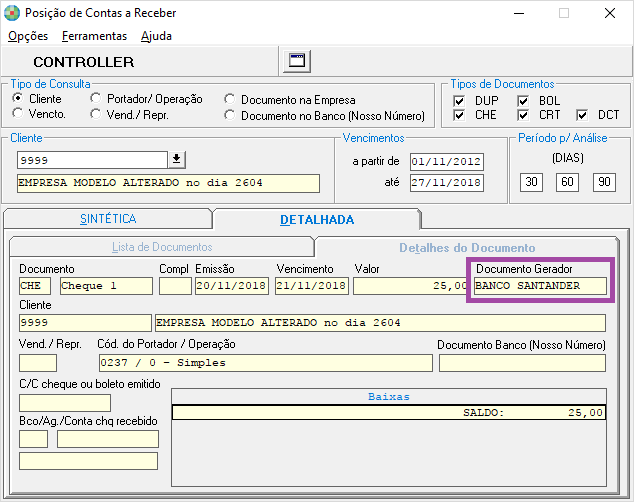Image resolution: width=634 pixels, height=502 pixels.
Task: Minimize the Posição de Contas a Receber window
Action: pyautogui.click(x=519, y=13)
